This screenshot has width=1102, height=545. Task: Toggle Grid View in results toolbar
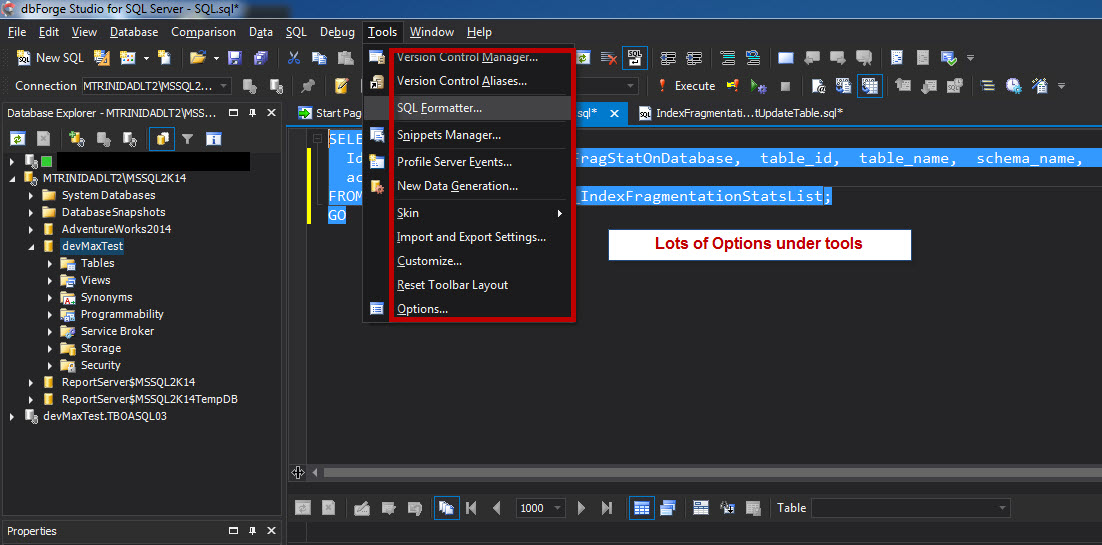[x=641, y=508]
